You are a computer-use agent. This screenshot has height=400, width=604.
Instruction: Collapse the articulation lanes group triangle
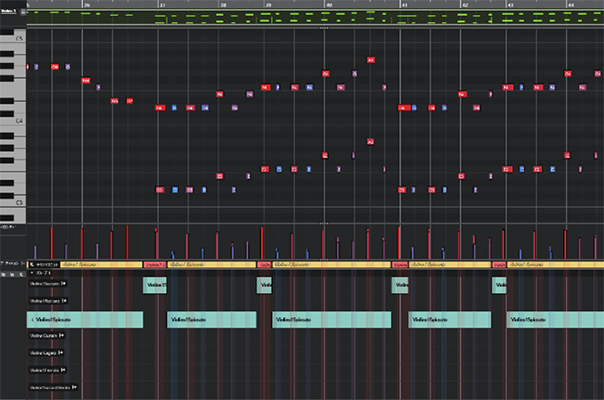tap(30, 272)
